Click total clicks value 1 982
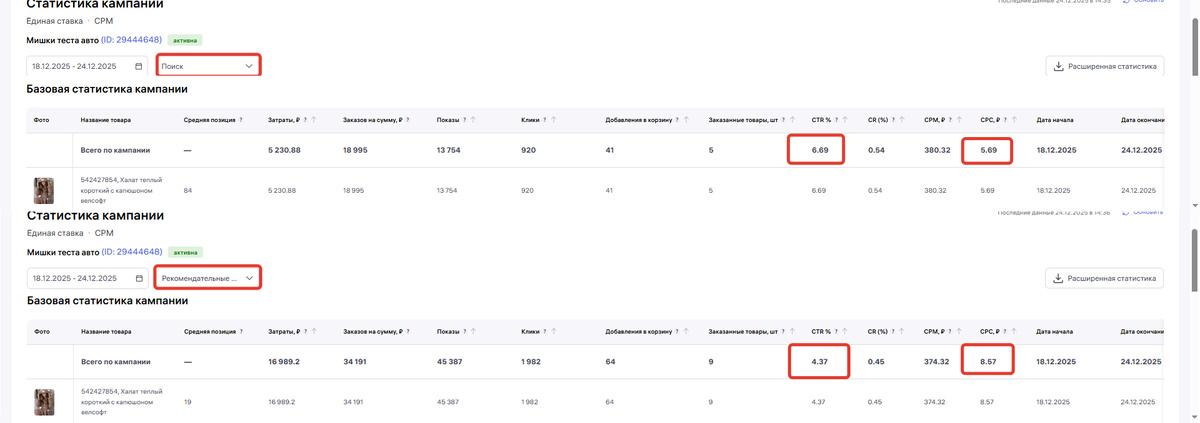This screenshot has height=423, width=1200. (533, 362)
